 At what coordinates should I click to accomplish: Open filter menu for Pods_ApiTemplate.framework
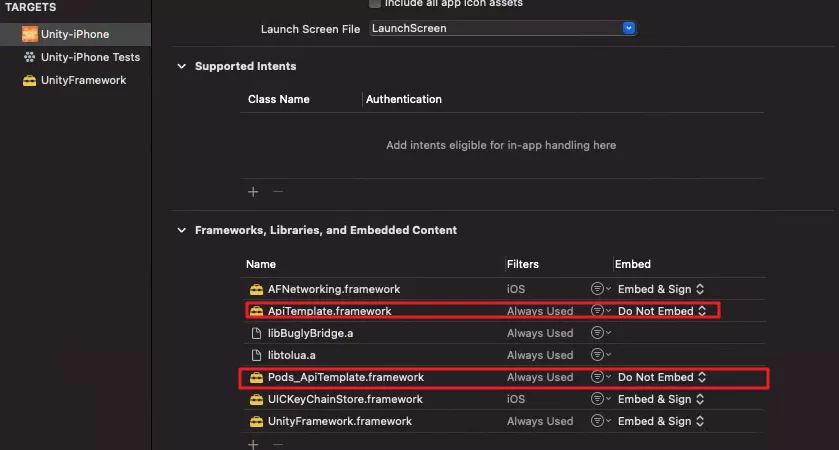pos(601,377)
